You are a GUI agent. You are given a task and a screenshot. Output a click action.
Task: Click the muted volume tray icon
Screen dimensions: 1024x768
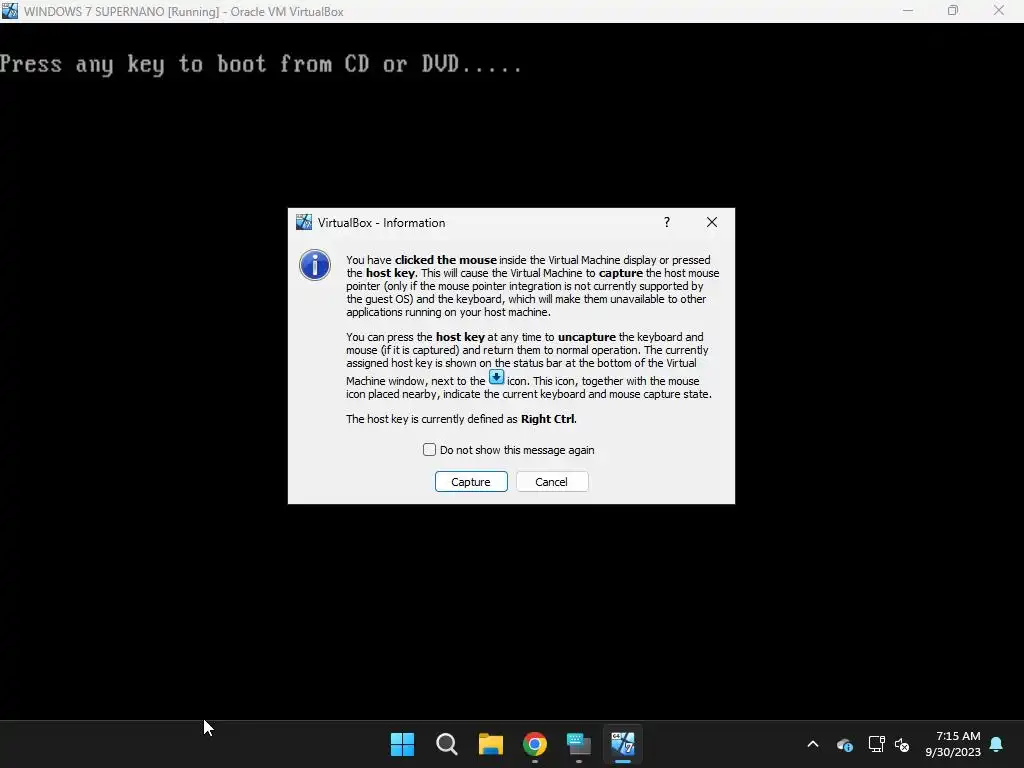[x=902, y=744]
